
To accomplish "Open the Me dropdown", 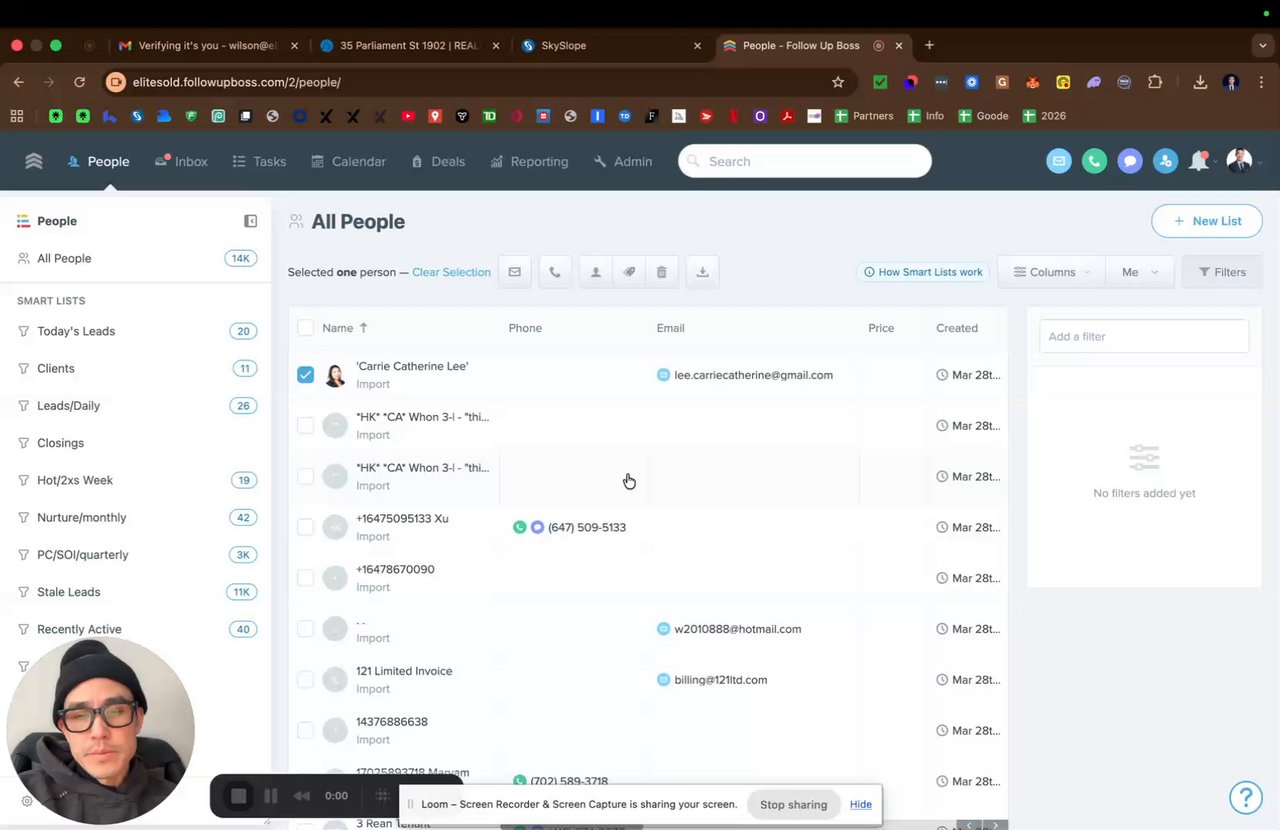I will tap(1139, 272).
